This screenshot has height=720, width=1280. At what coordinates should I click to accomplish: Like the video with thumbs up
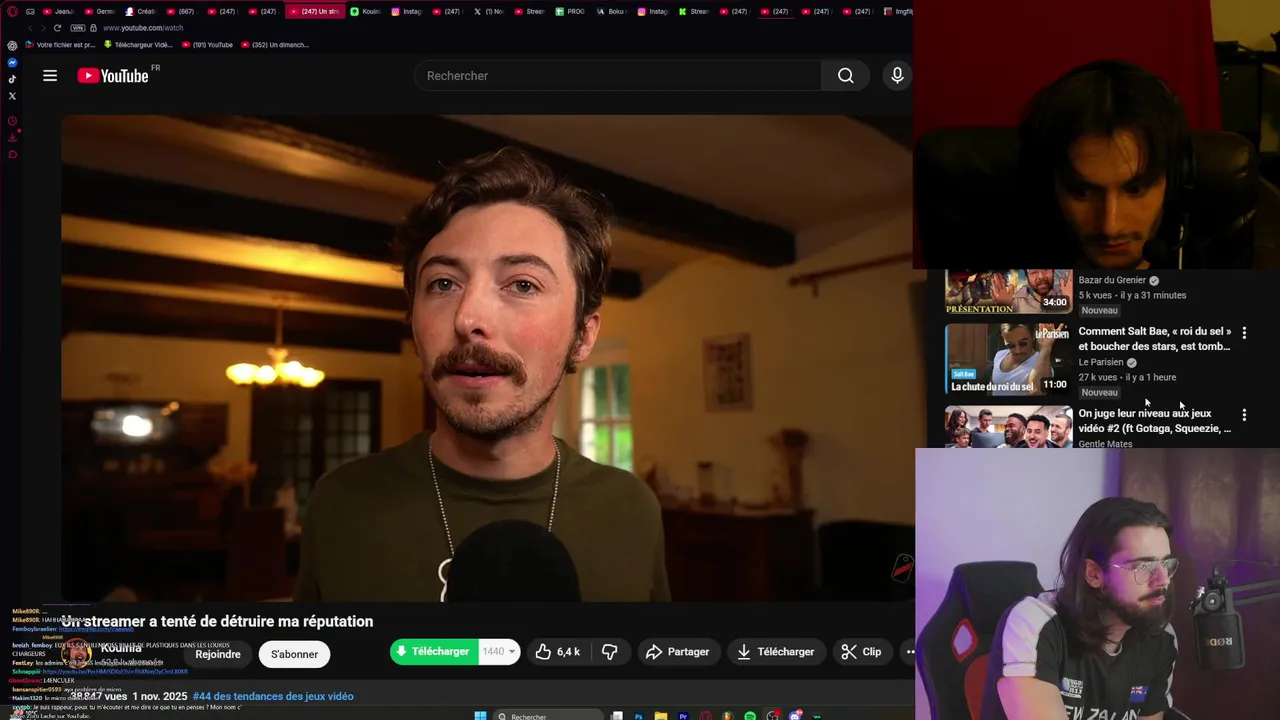coord(557,652)
